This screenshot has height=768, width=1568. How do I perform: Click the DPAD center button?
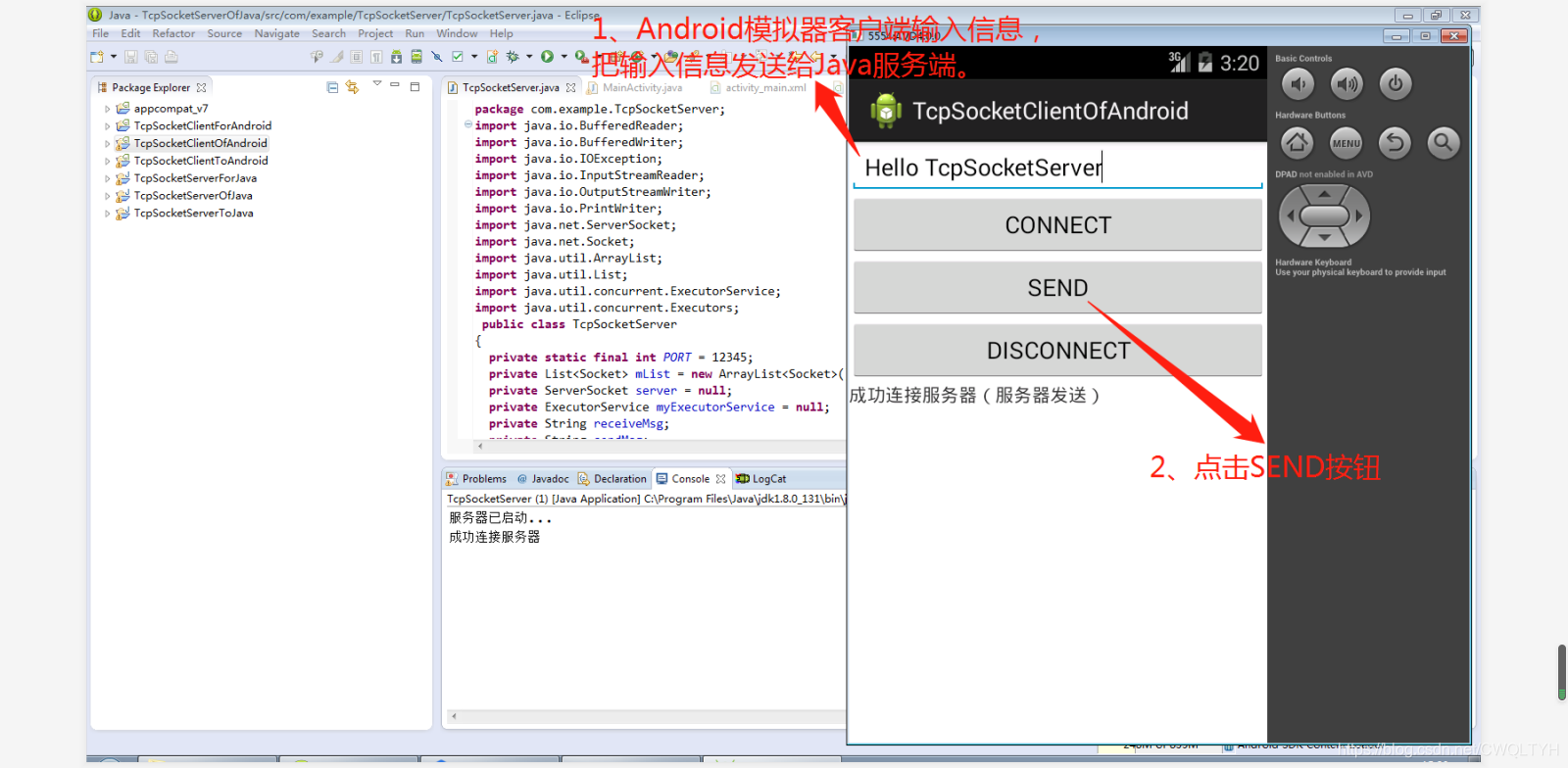1325,216
